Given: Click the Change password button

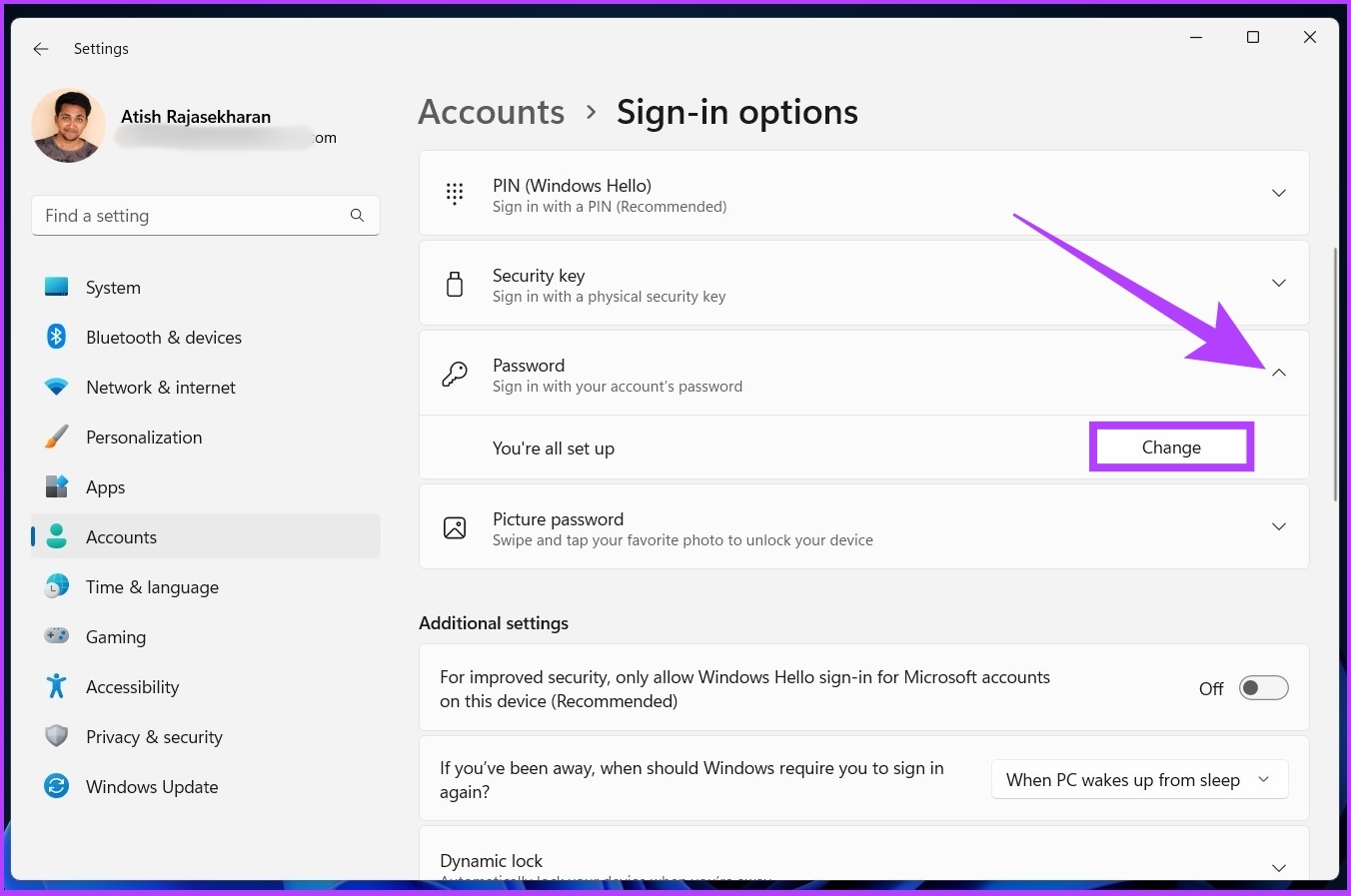Looking at the screenshot, I should point(1170,447).
